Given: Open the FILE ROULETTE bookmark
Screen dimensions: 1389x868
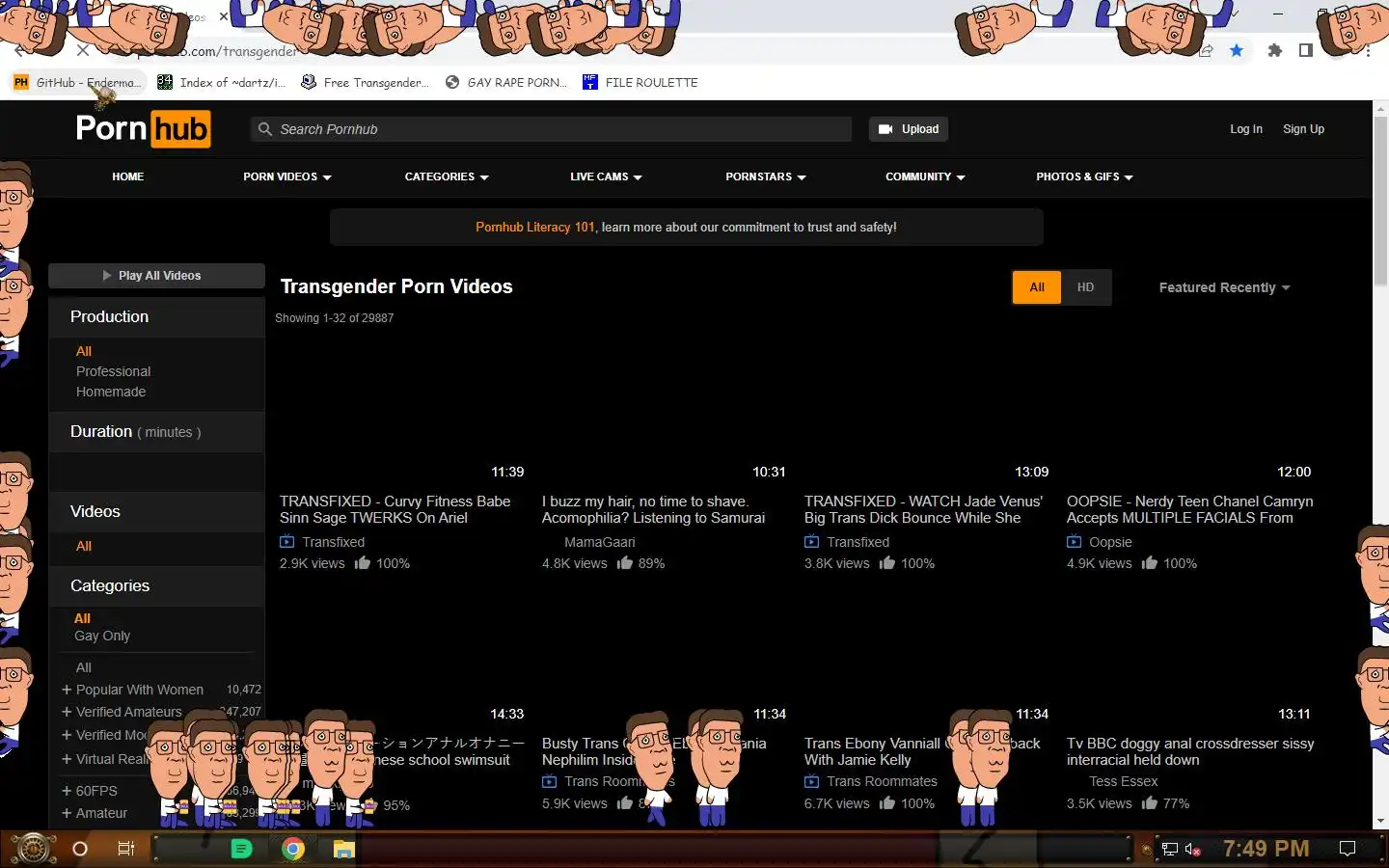Looking at the screenshot, I should tap(640, 83).
